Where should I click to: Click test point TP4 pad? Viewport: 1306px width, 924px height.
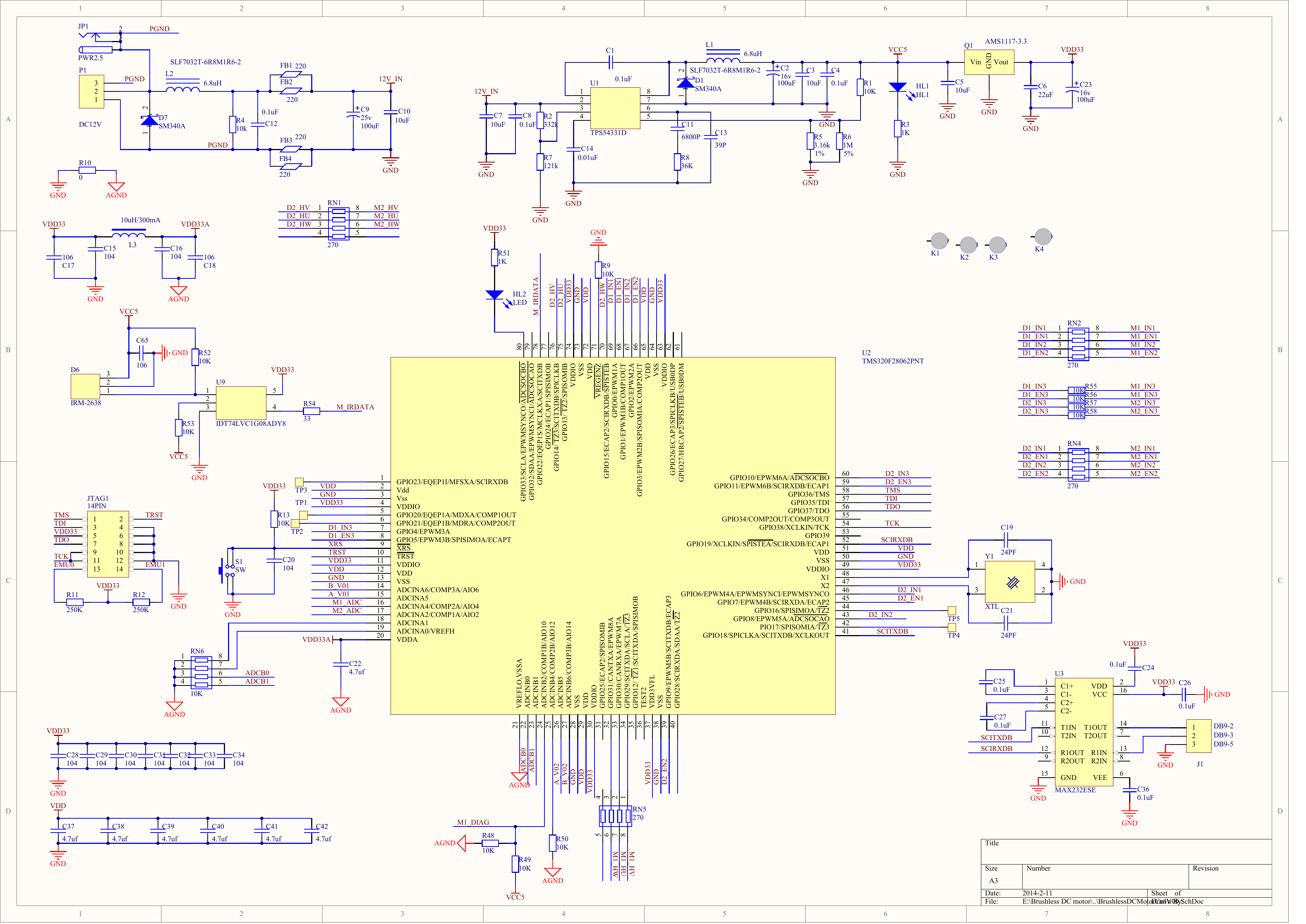click(x=952, y=627)
